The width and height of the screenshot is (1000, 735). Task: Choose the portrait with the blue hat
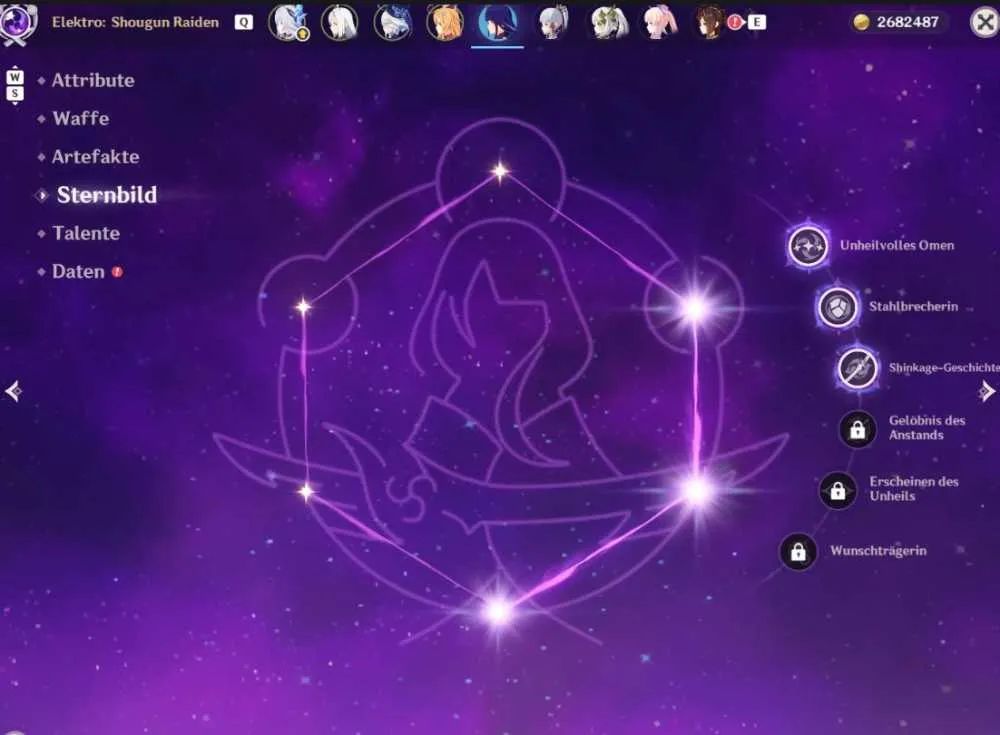(x=392, y=22)
